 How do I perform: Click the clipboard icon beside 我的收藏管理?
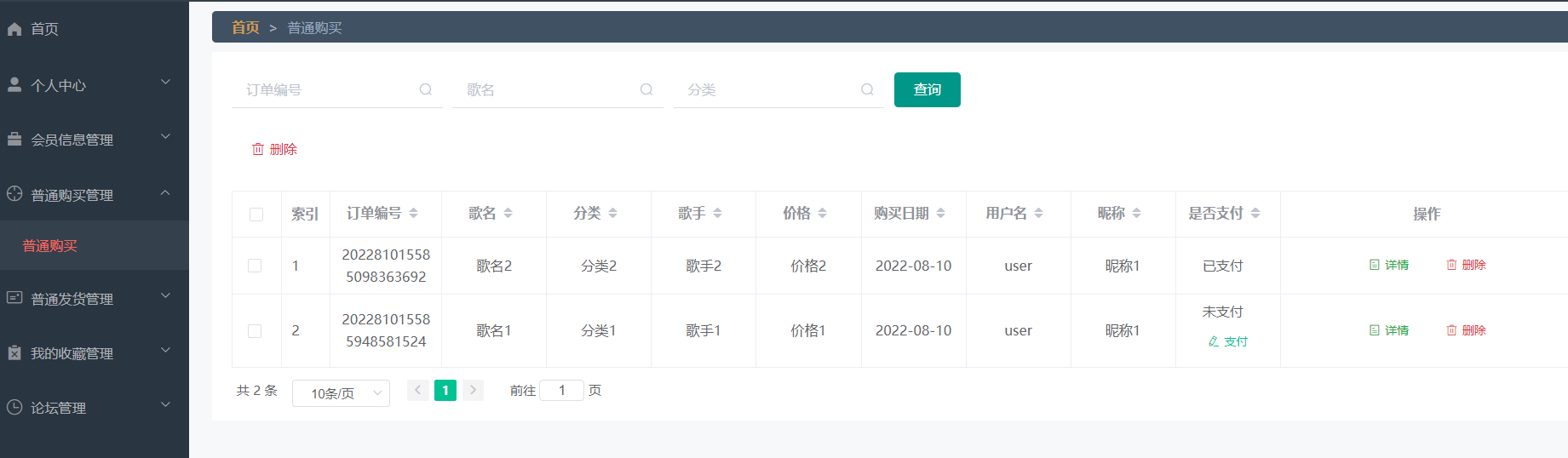tap(14, 352)
